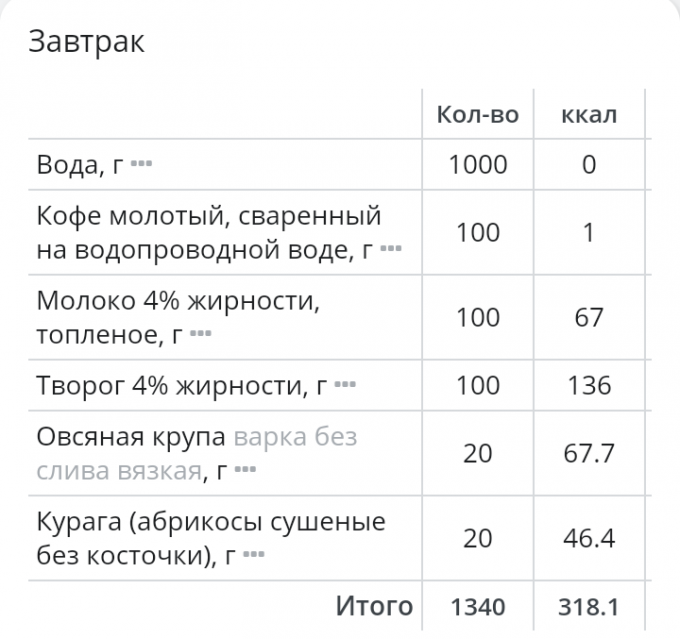The height and width of the screenshot is (639, 680).
Task: Edit the Курага quantity value 20
Action: (478, 538)
